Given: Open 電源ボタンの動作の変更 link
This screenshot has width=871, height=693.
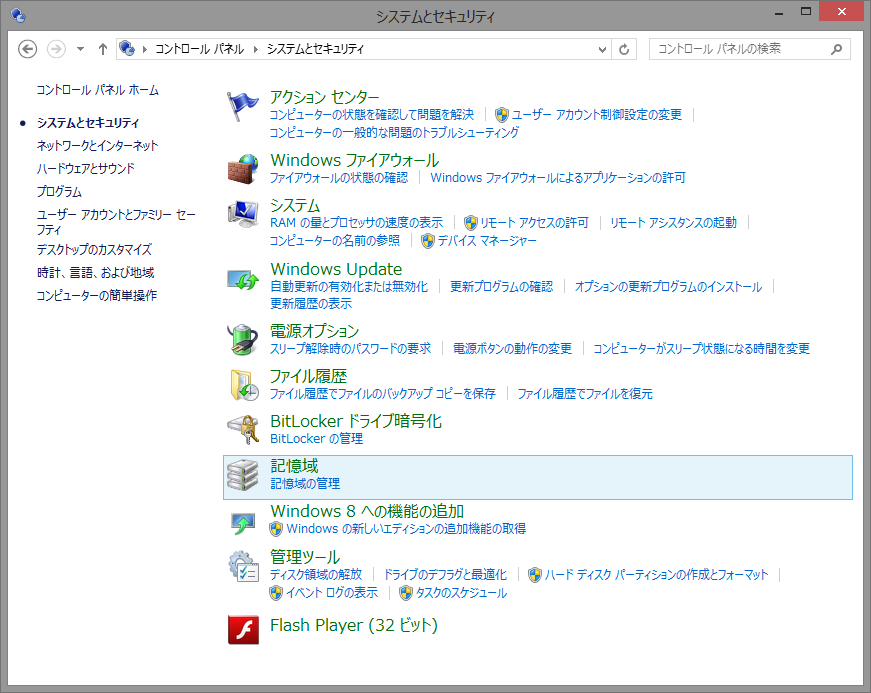Looking at the screenshot, I should (x=513, y=349).
